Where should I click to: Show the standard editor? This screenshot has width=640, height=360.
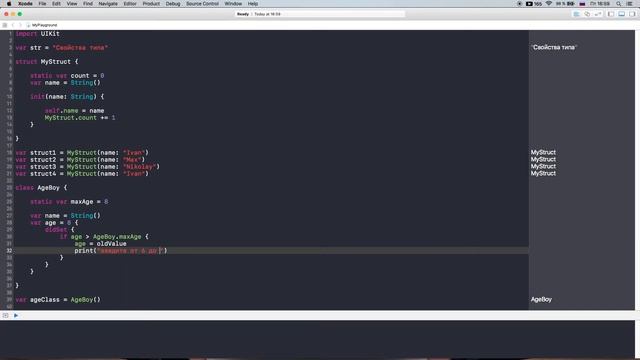[576, 14]
